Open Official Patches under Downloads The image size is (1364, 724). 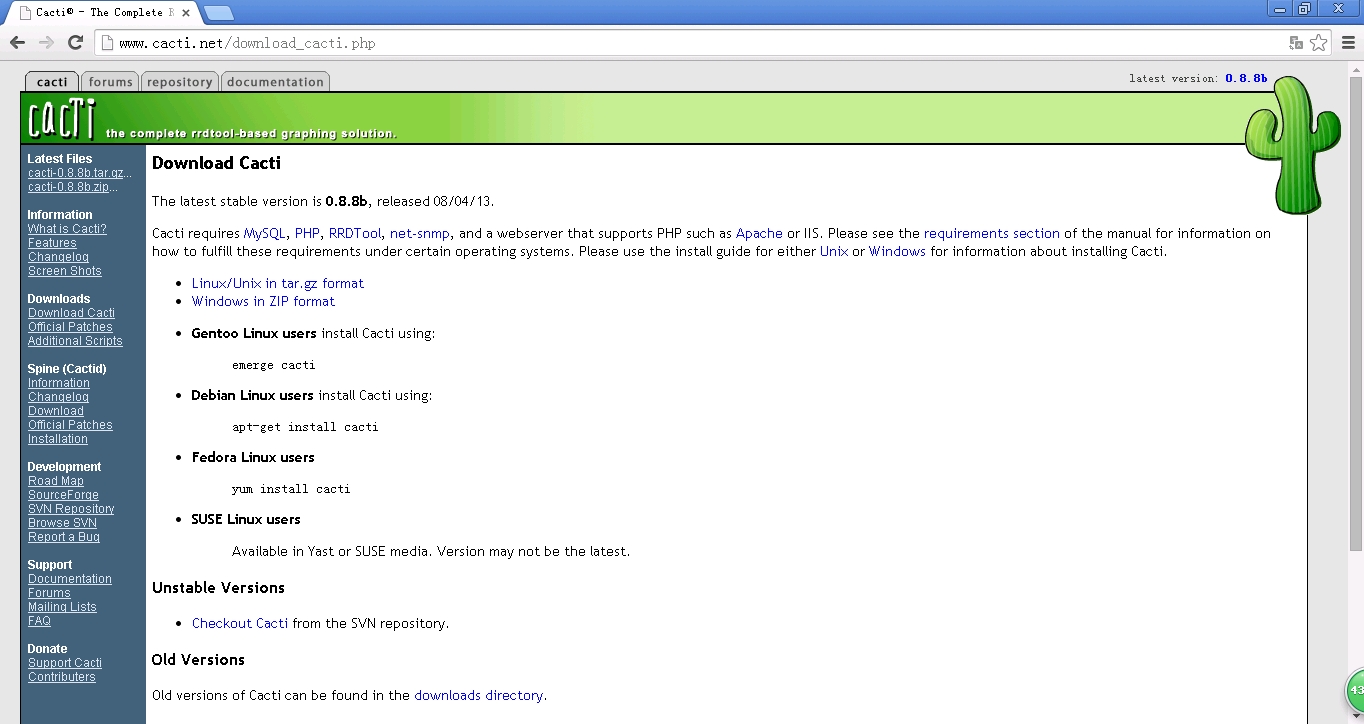click(x=70, y=327)
